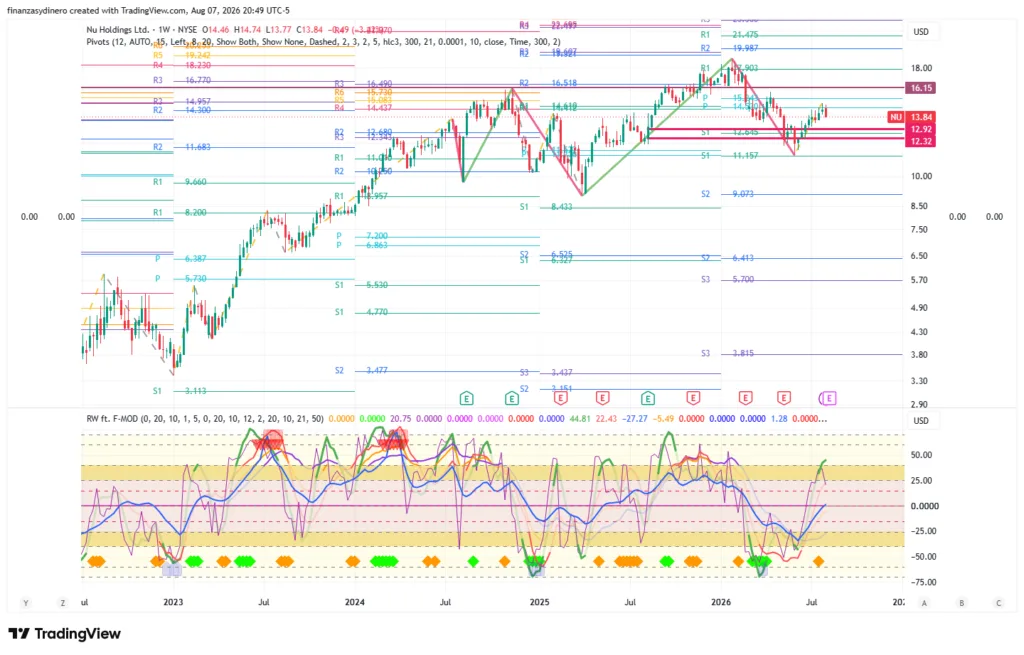1024x655 pixels.
Task: Click the 3.30 price axis value
Action: (920, 381)
